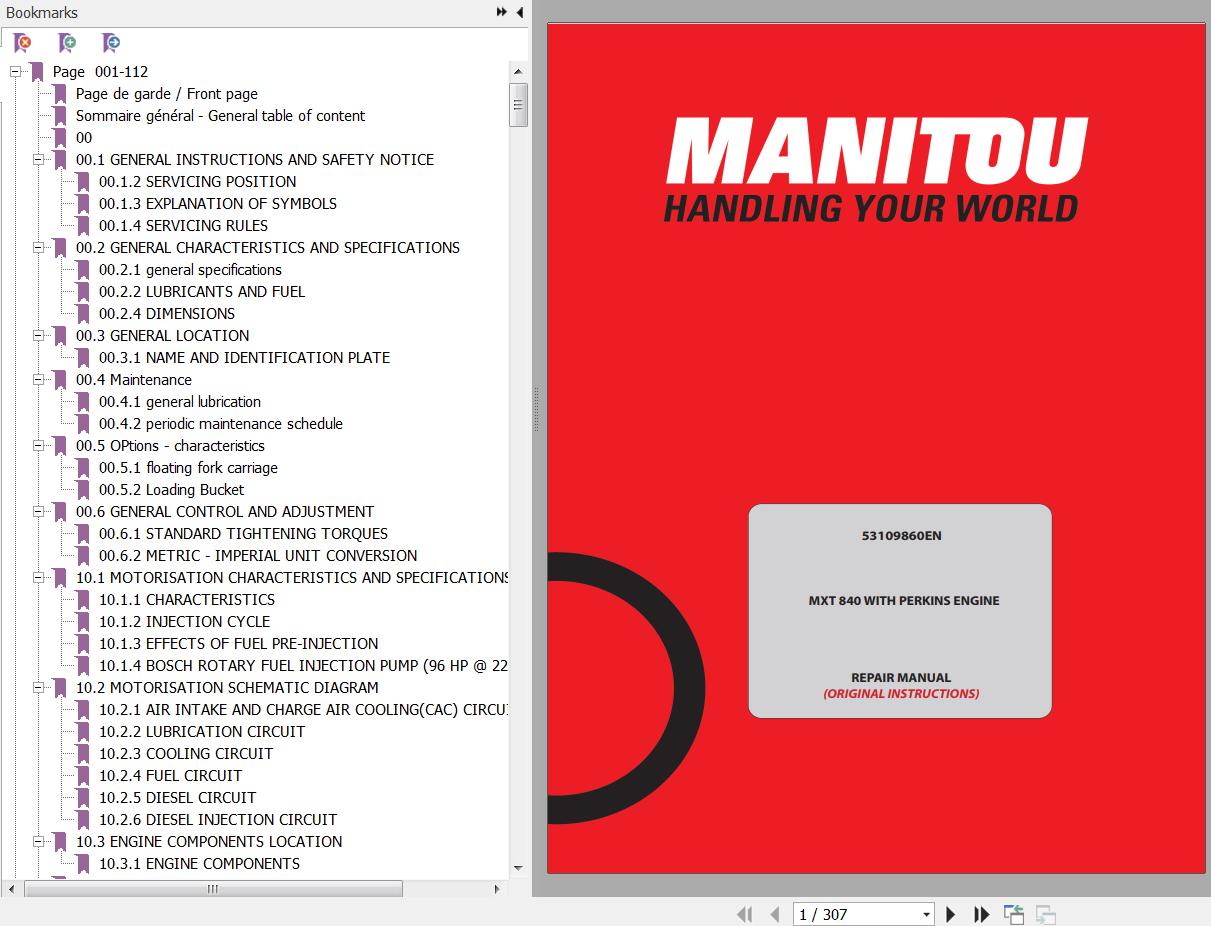Screen dimensions: 1211x926
Task: Open bookmark 10.1.1 CHARACTERISTICS
Action: pos(187,600)
